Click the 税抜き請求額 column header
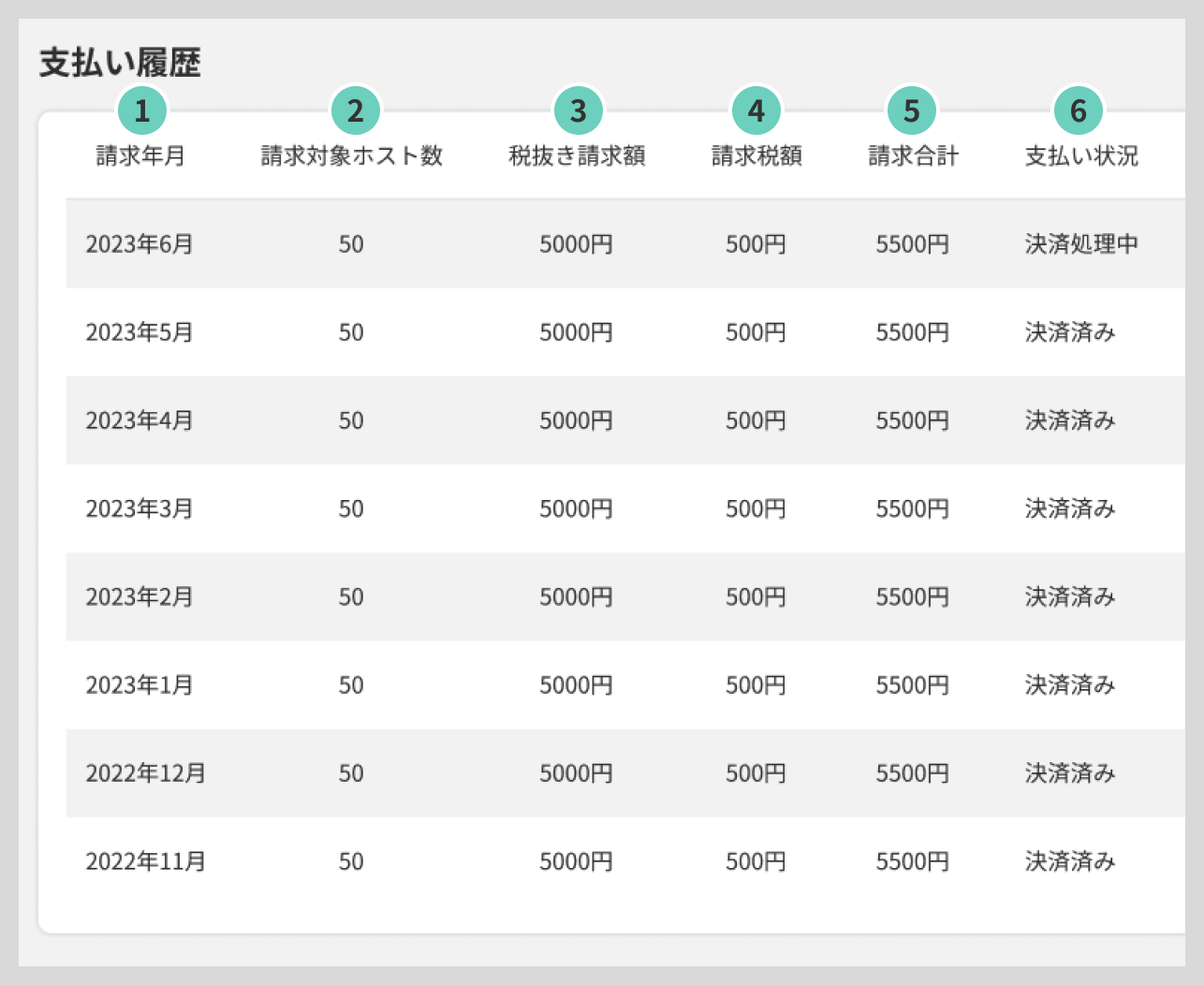This screenshot has height=985, width=1204. [x=577, y=156]
